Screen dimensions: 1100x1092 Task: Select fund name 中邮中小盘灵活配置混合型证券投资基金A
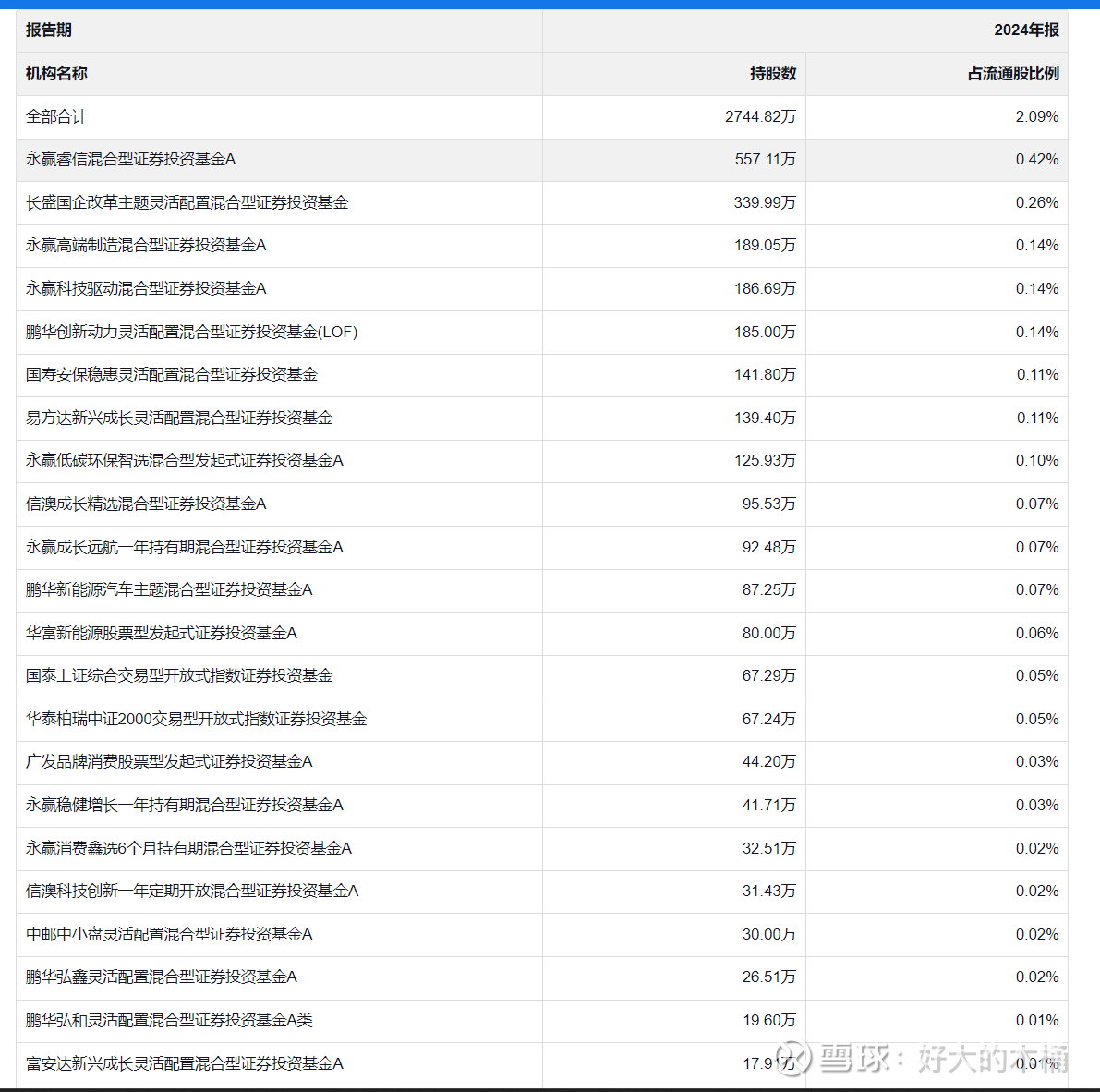coord(169,935)
